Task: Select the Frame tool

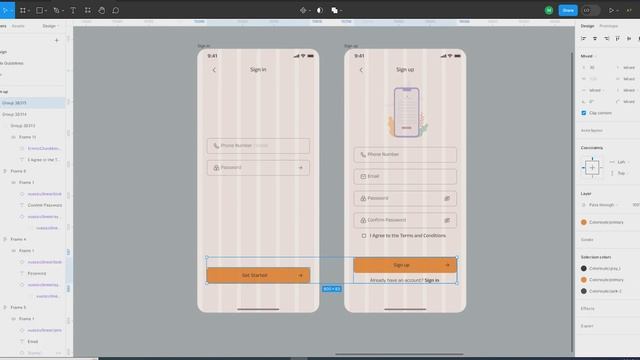Action: pos(23,10)
